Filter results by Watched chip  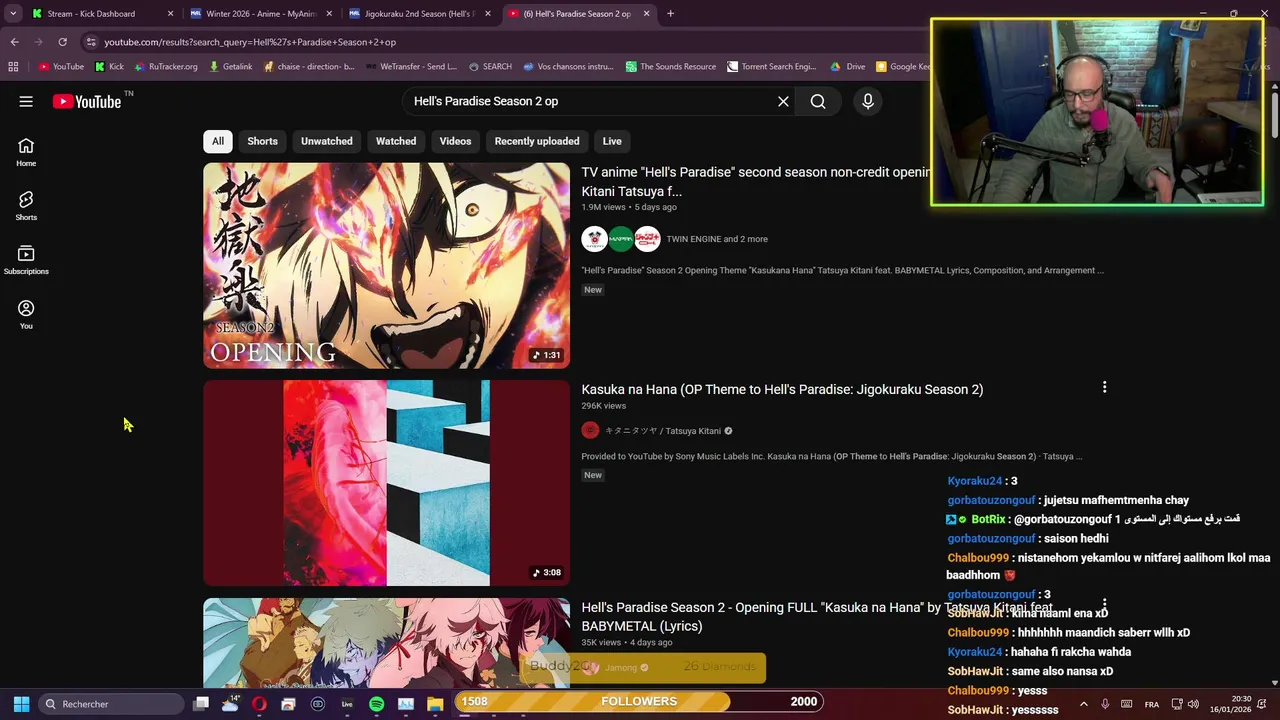[x=396, y=141]
